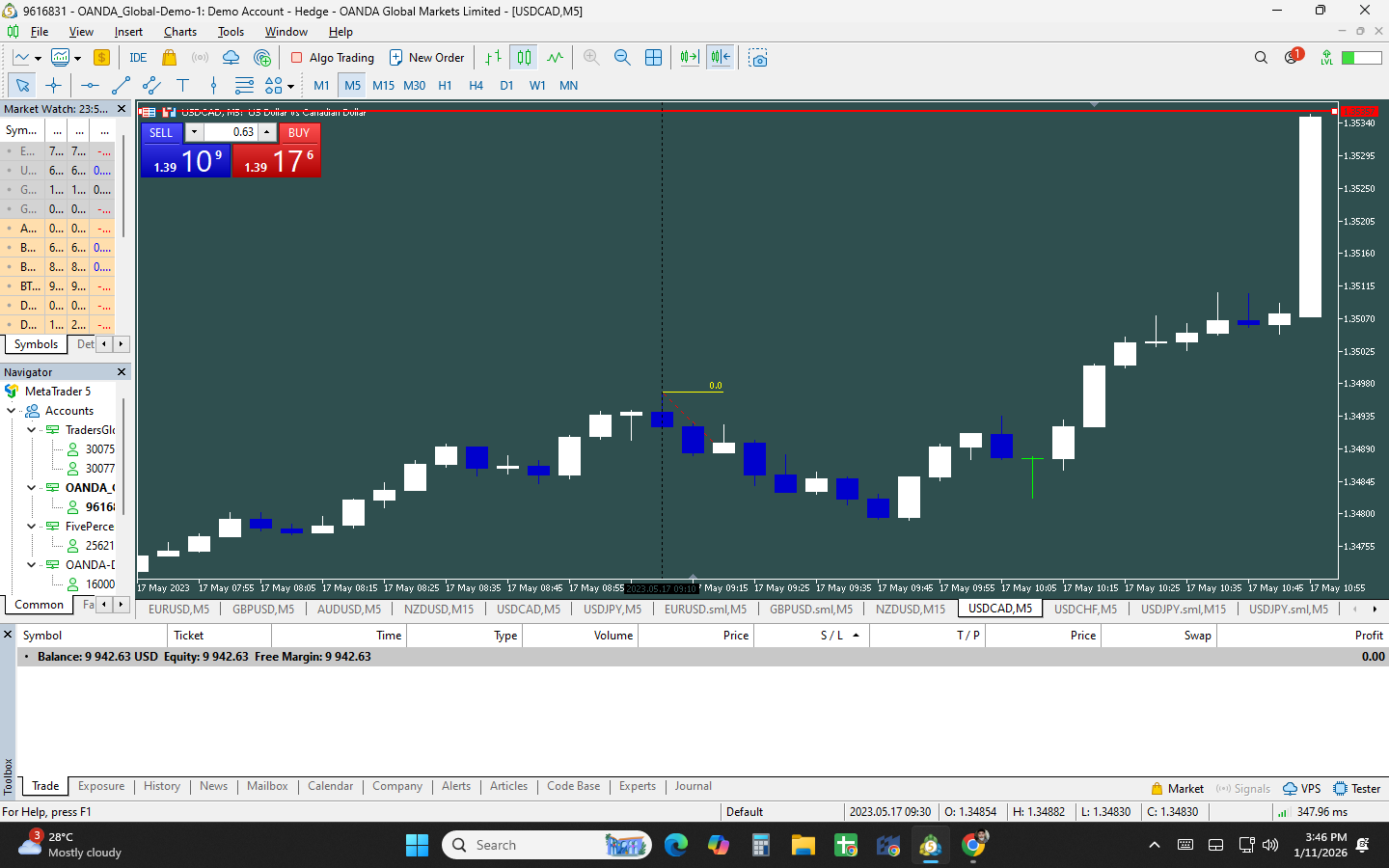This screenshot has height=868, width=1389.
Task: Open the copy trading signals icon in toolbar
Action: click(x=262, y=58)
